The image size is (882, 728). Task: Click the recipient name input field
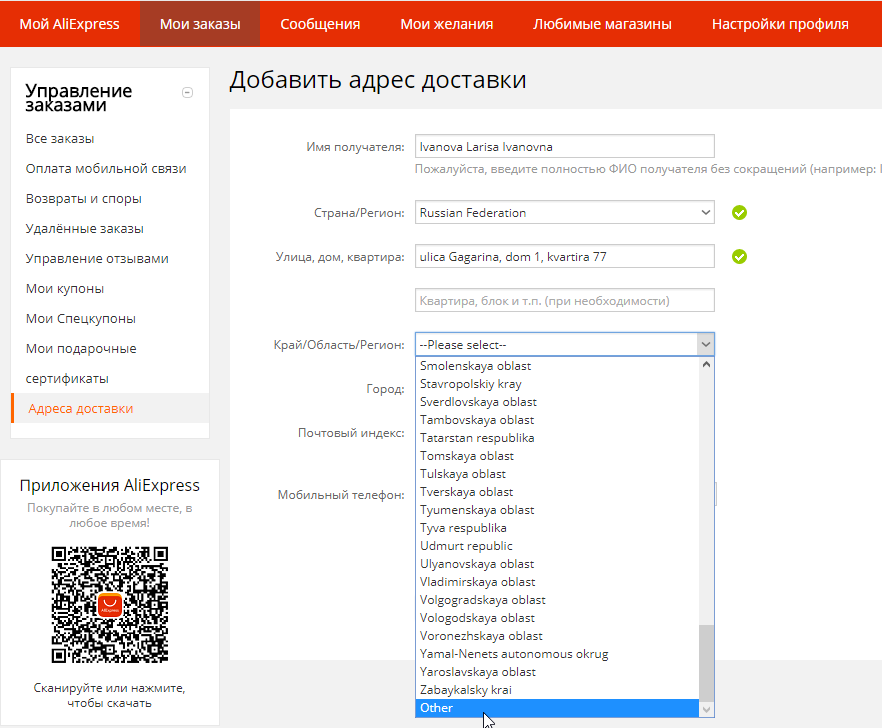pyautogui.click(x=565, y=146)
